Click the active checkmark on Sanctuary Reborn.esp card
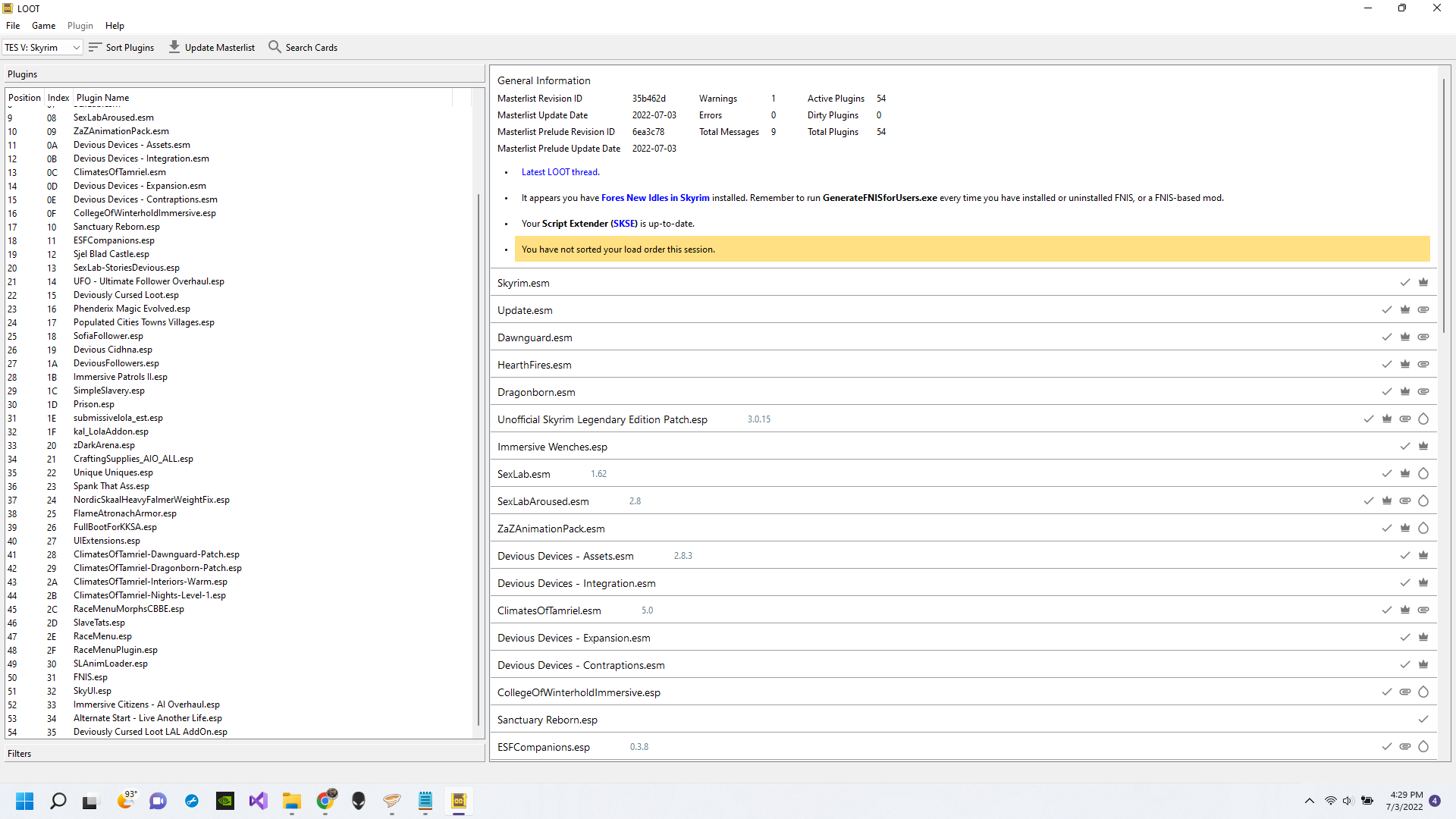 (x=1423, y=719)
